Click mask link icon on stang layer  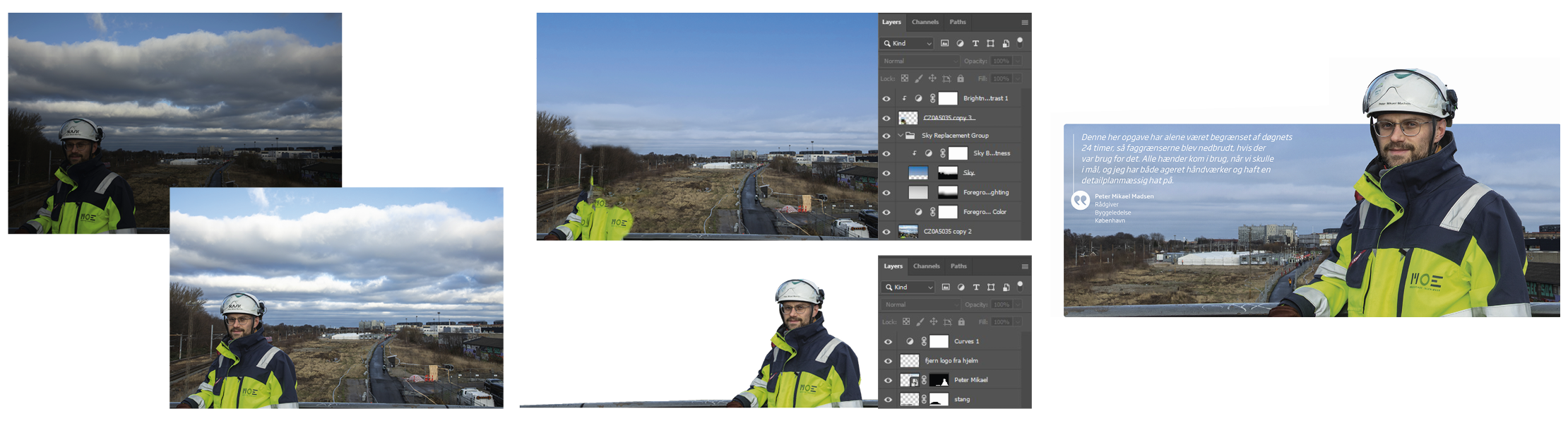(x=924, y=400)
